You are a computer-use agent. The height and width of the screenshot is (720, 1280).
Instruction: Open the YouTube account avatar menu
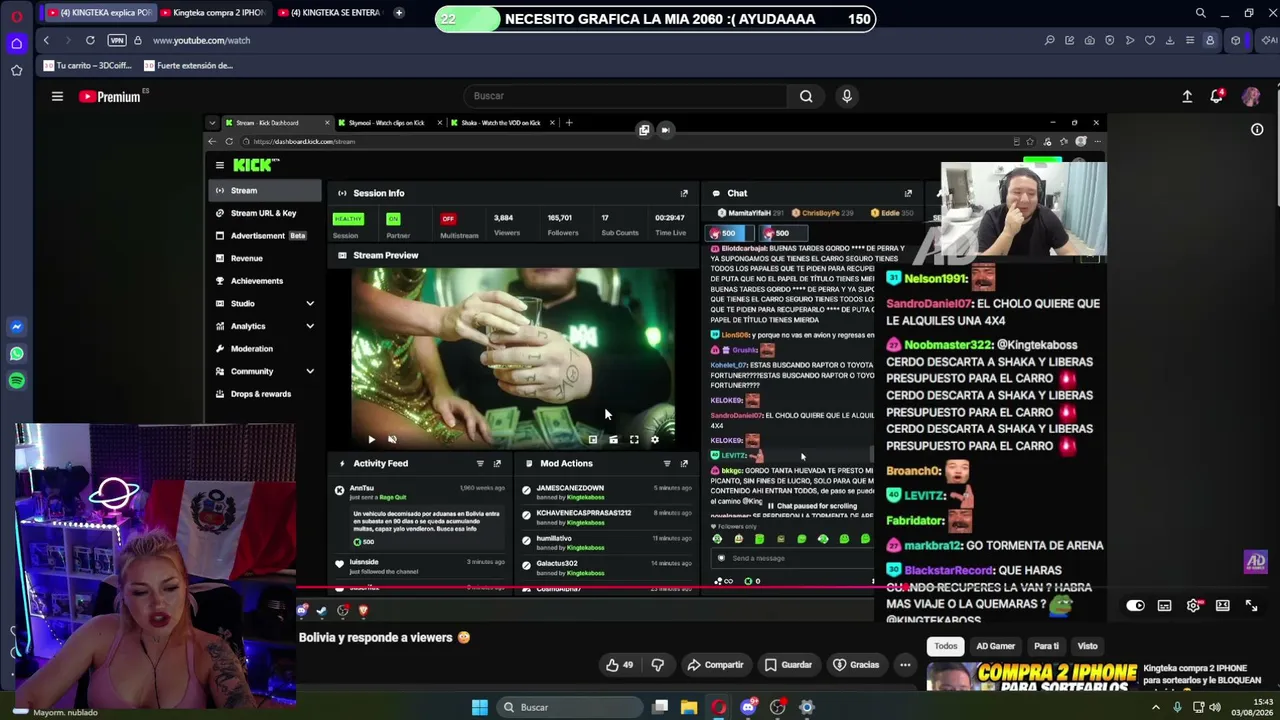point(1251,96)
